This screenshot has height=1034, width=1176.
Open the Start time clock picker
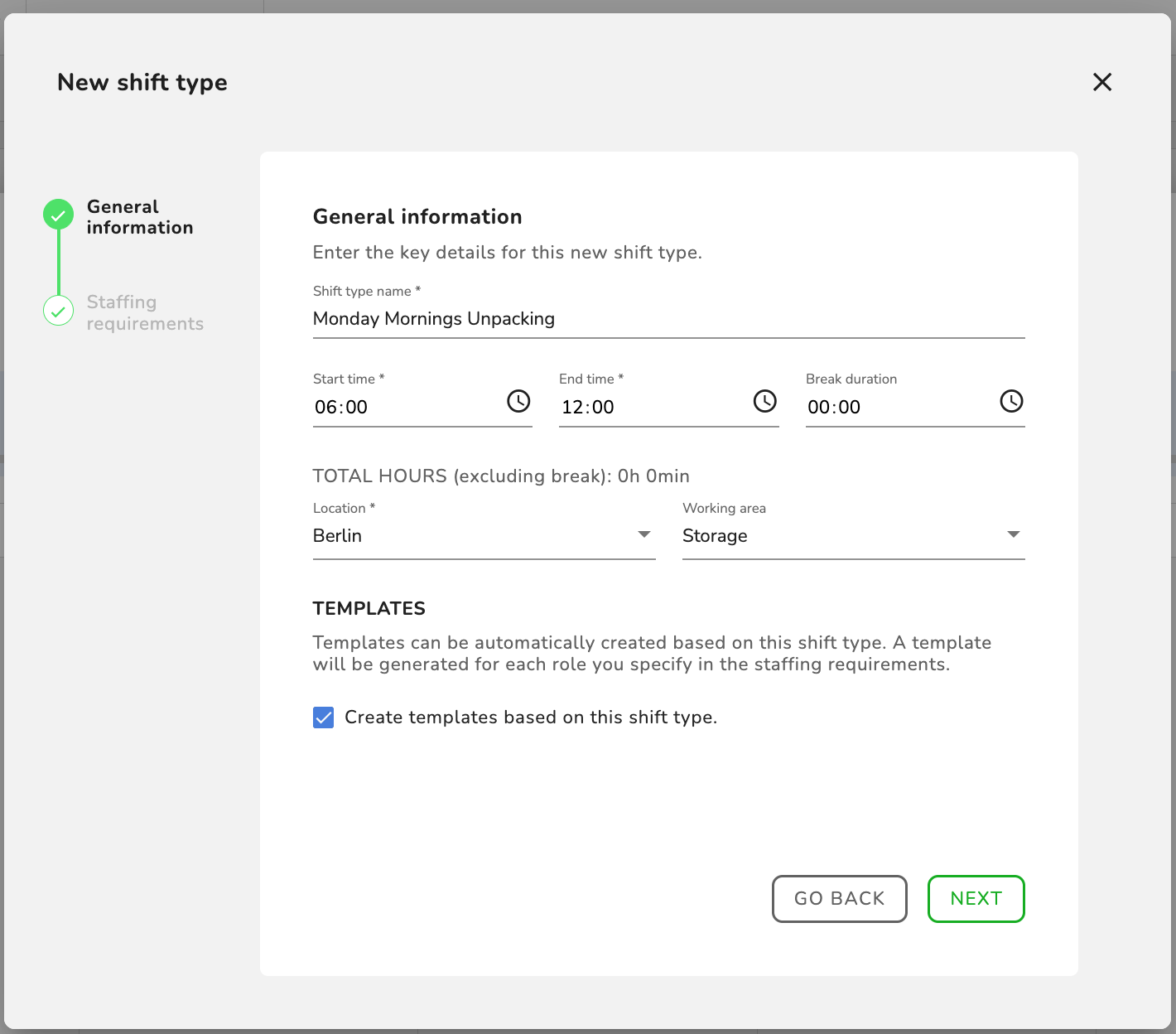click(518, 402)
